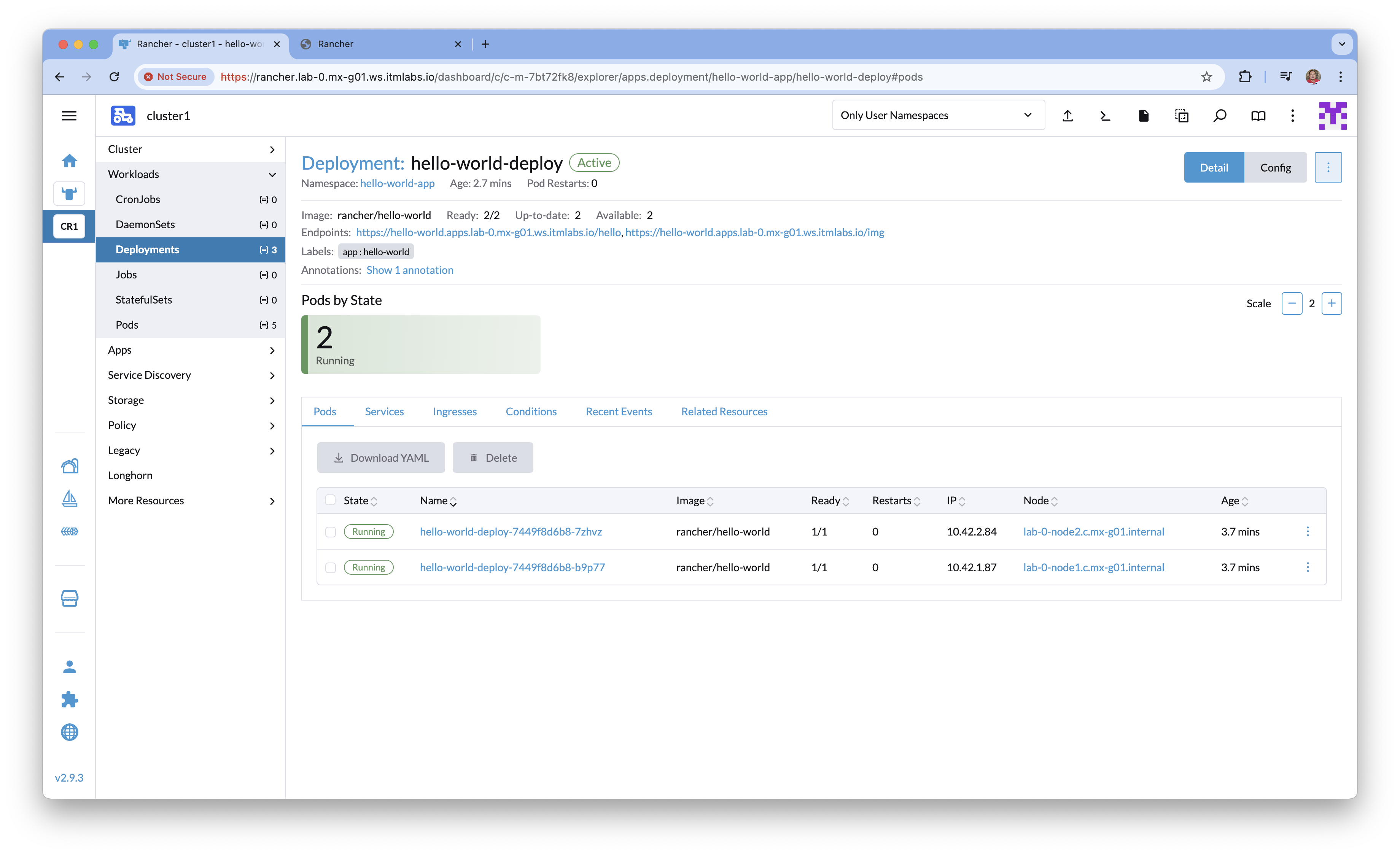The height and width of the screenshot is (855, 1400).
Task: Click the Copy KubeConfig to clipboard icon
Action: 1182,116
